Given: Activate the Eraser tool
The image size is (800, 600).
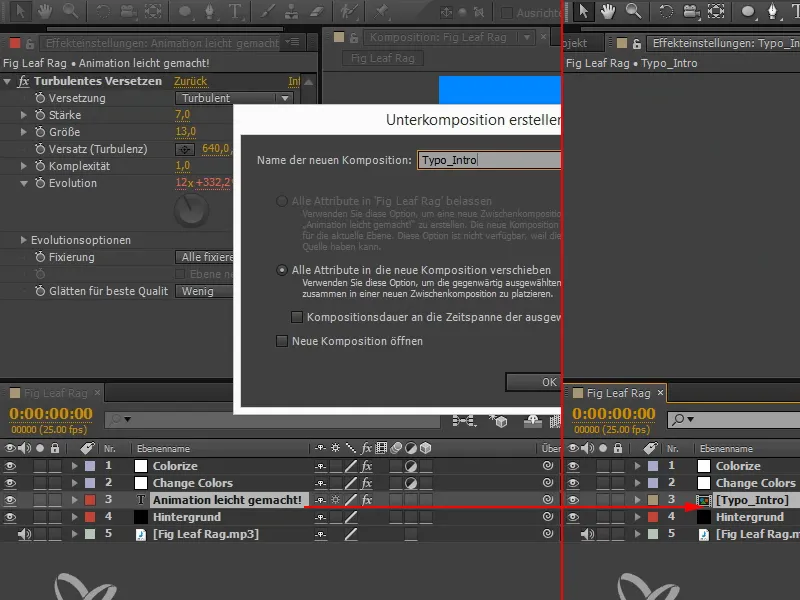Looking at the screenshot, I should tap(316, 11).
